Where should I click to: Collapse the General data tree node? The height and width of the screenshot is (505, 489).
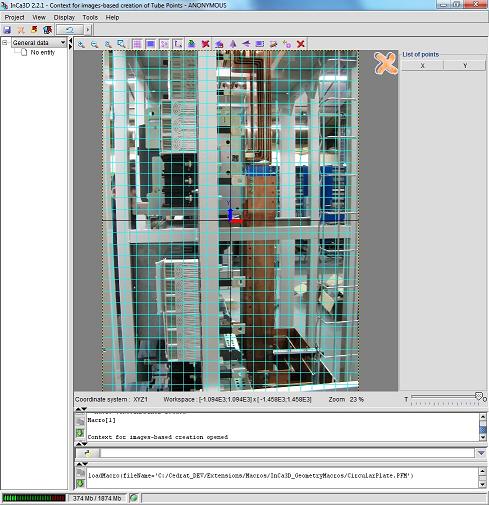pyautogui.click(x=5, y=43)
